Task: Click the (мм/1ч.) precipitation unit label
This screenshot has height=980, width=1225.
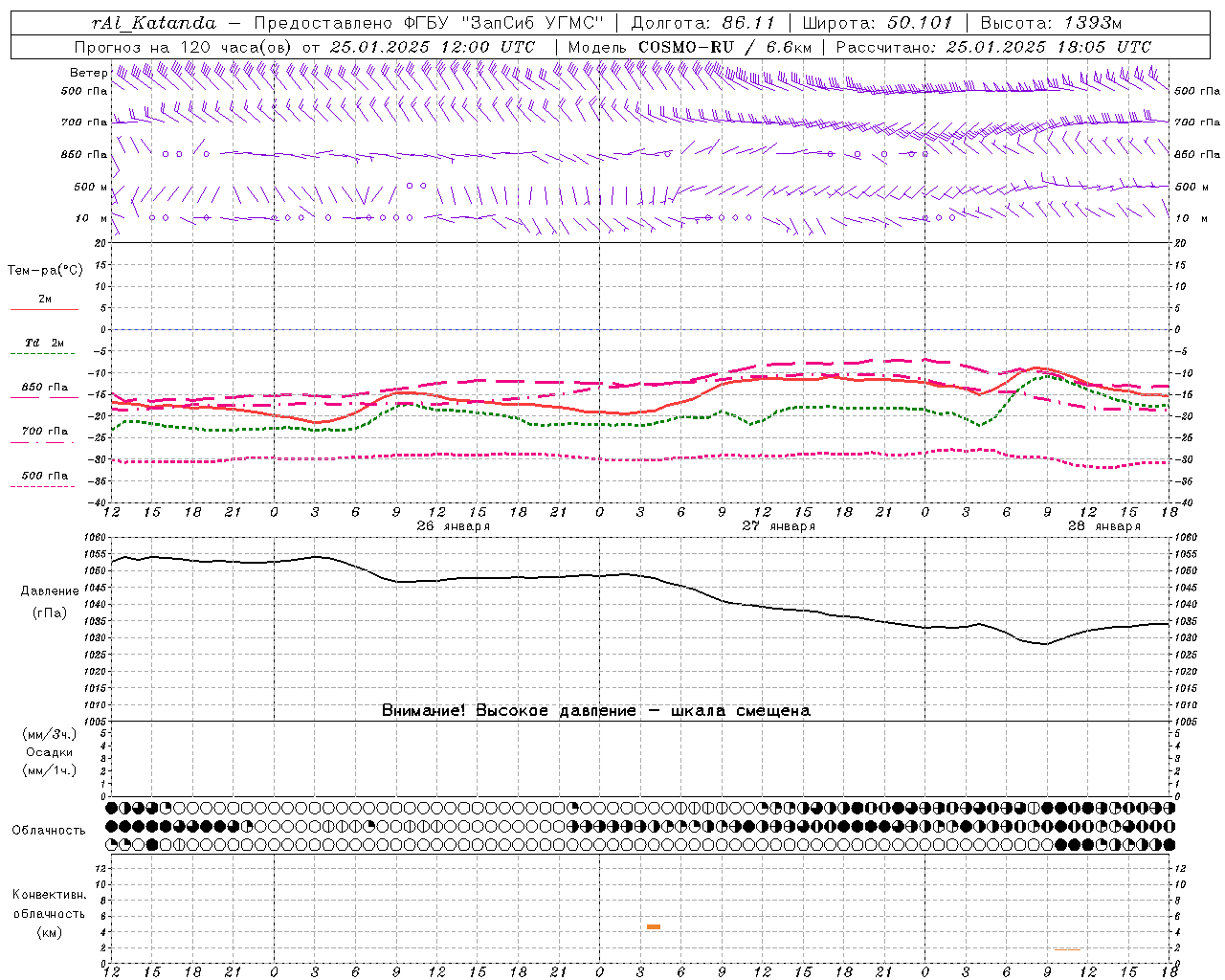Action: tap(49, 770)
